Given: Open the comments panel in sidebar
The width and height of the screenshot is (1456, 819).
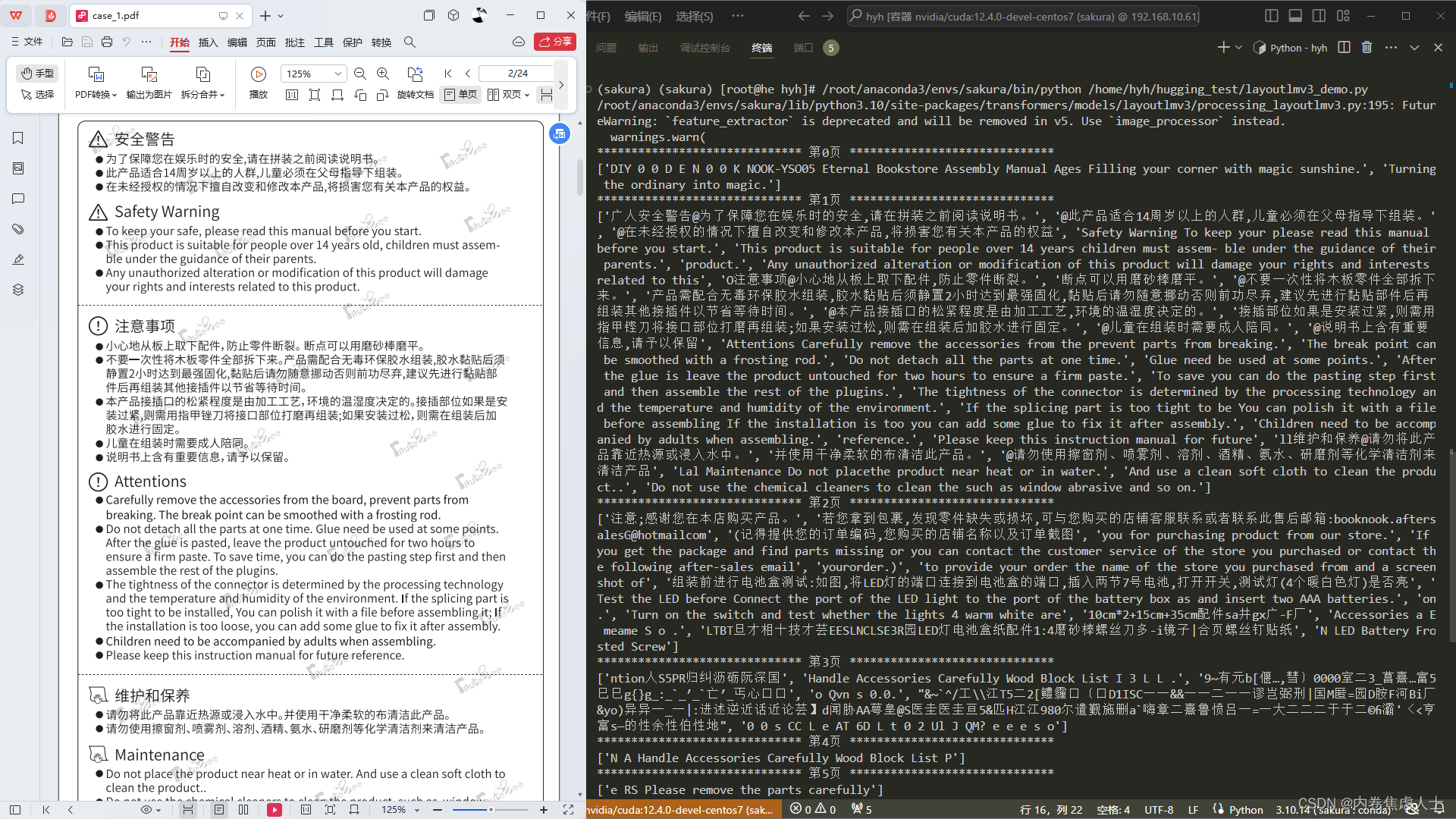Looking at the screenshot, I should (x=18, y=199).
